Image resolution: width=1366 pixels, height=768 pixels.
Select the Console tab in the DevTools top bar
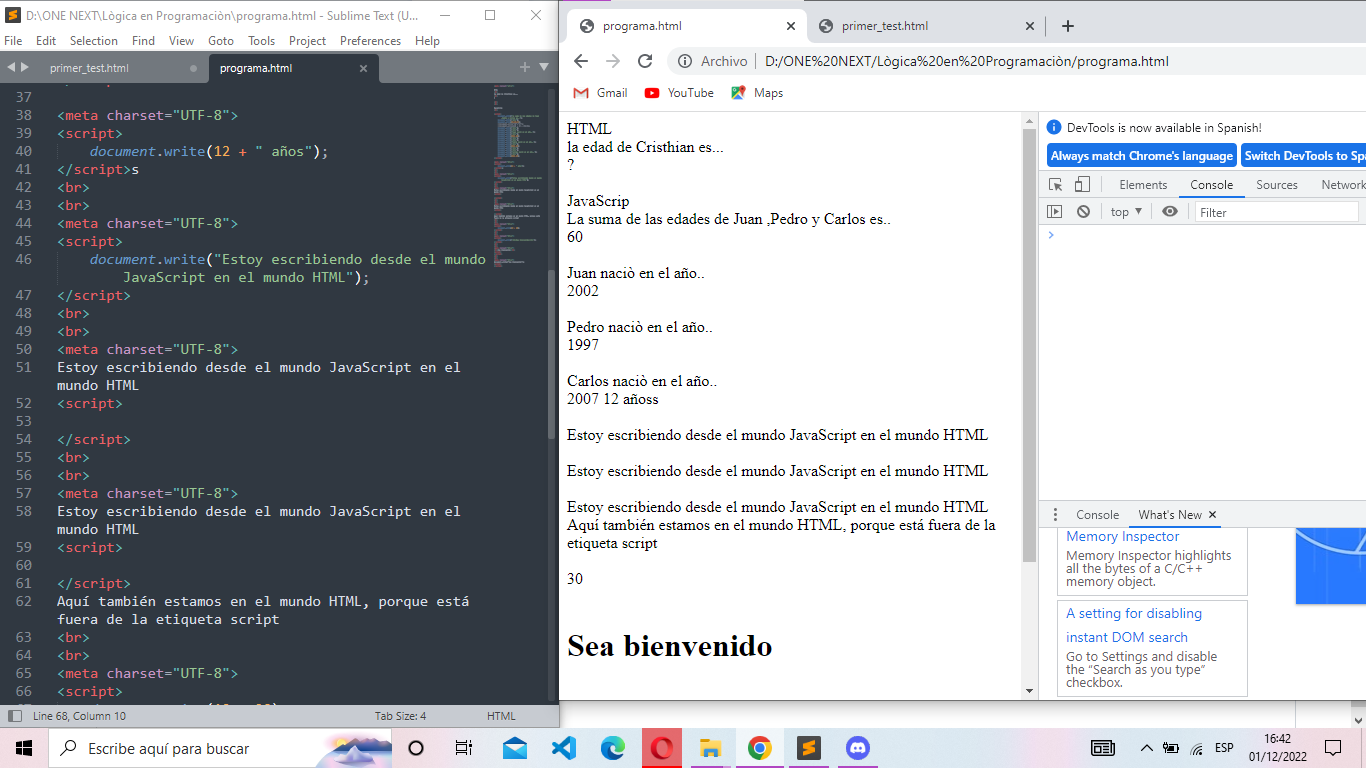click(x=1211, y=185)
